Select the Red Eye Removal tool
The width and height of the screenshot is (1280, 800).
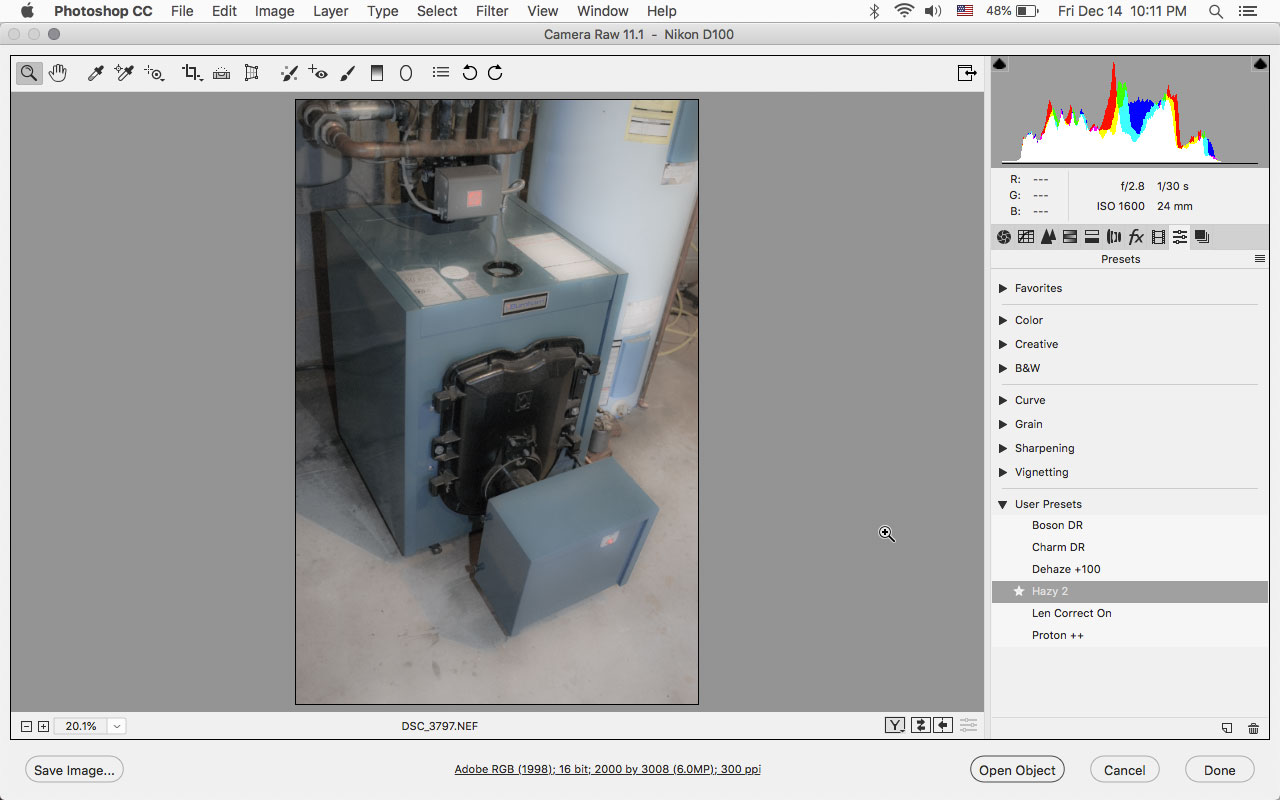[318, 73]
